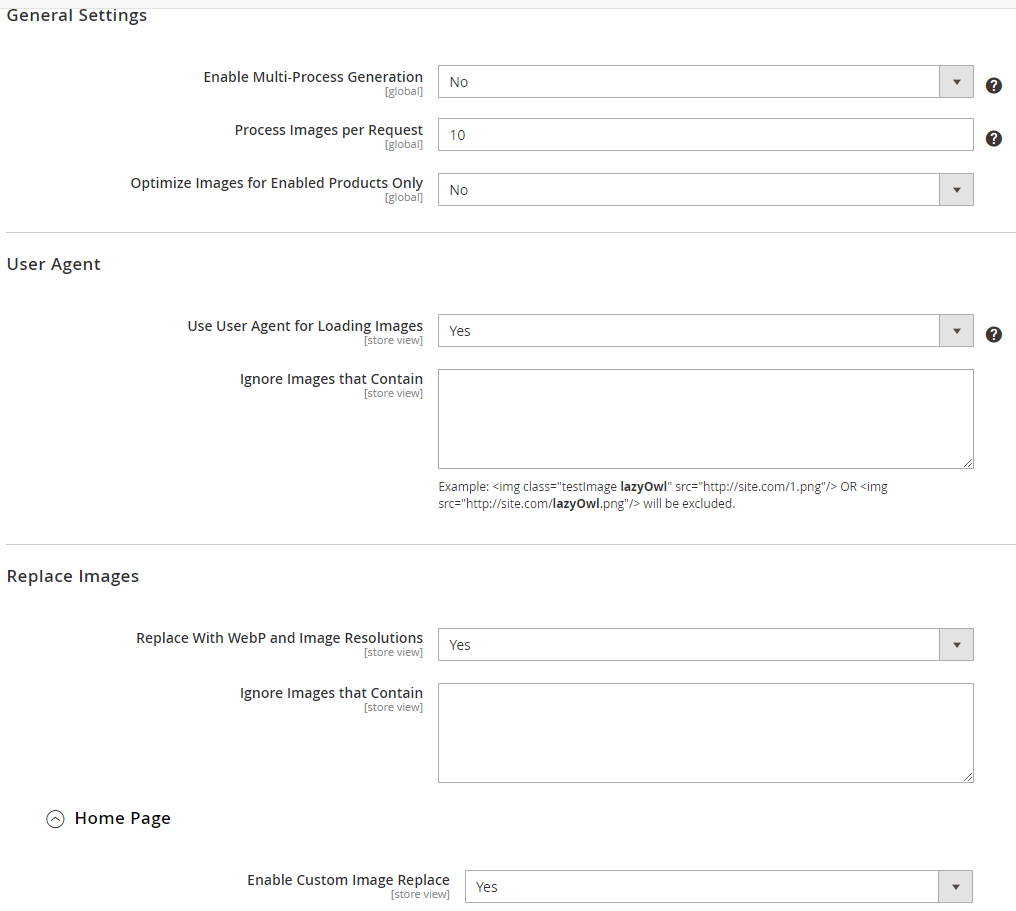The width and height of the screenshot is (1016, 911).
Task: Show help for Use User Agent for Loading Images
Action: (x=993, y=334)
